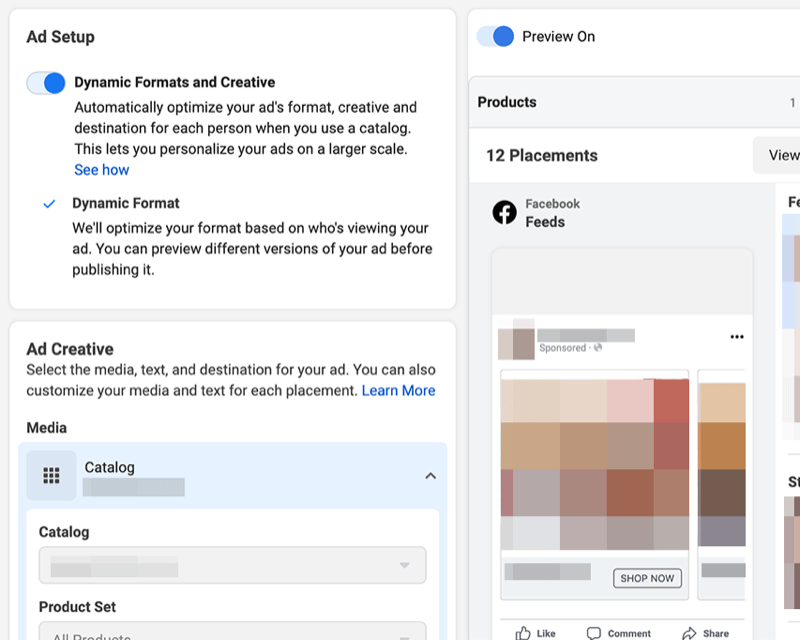Image resolution: width=800 pixels, height=640 pixels.
Task: Open the Catalog dropdown
Action: (x=233, y=565)
